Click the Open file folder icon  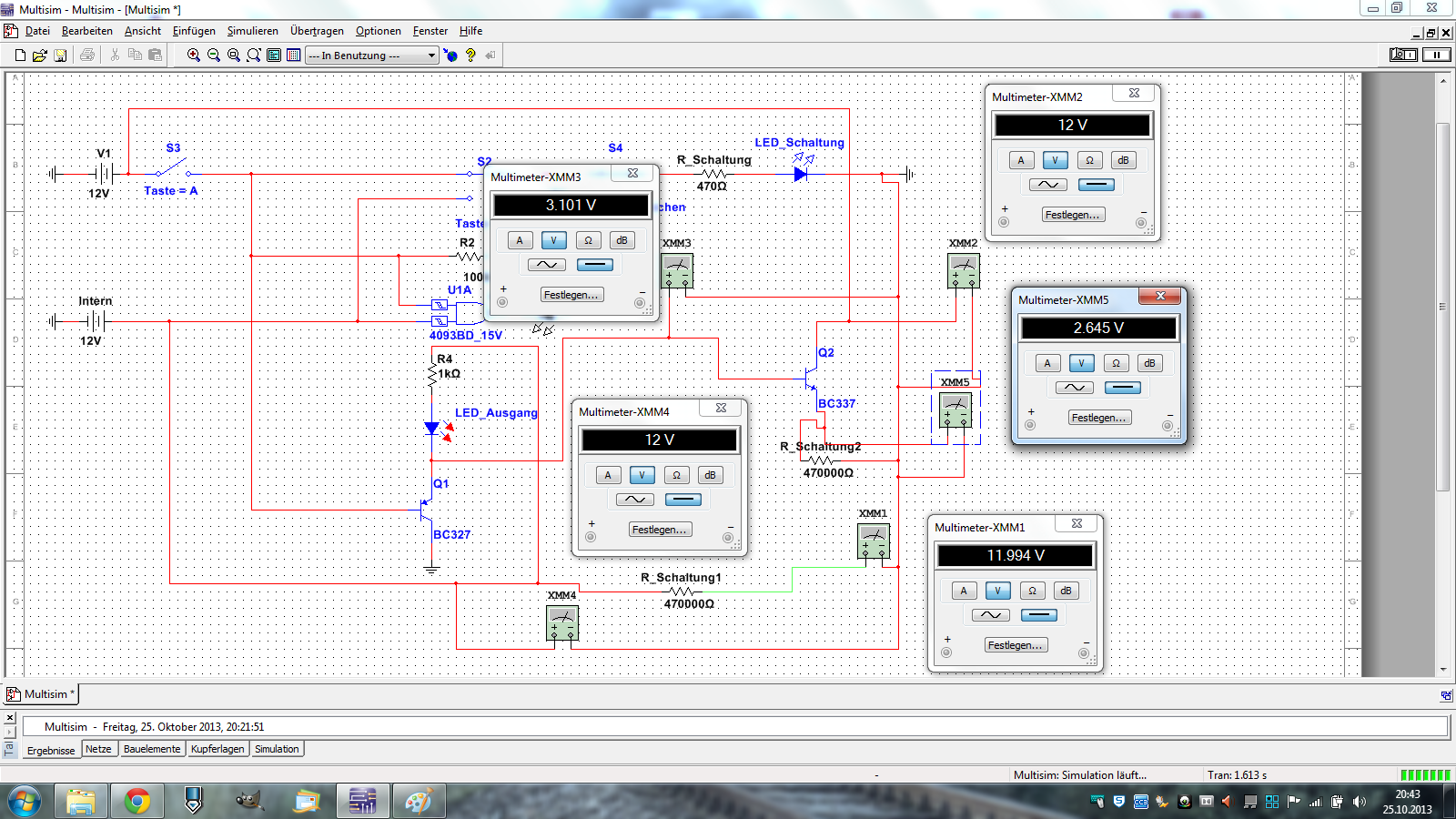coord(40,56)
